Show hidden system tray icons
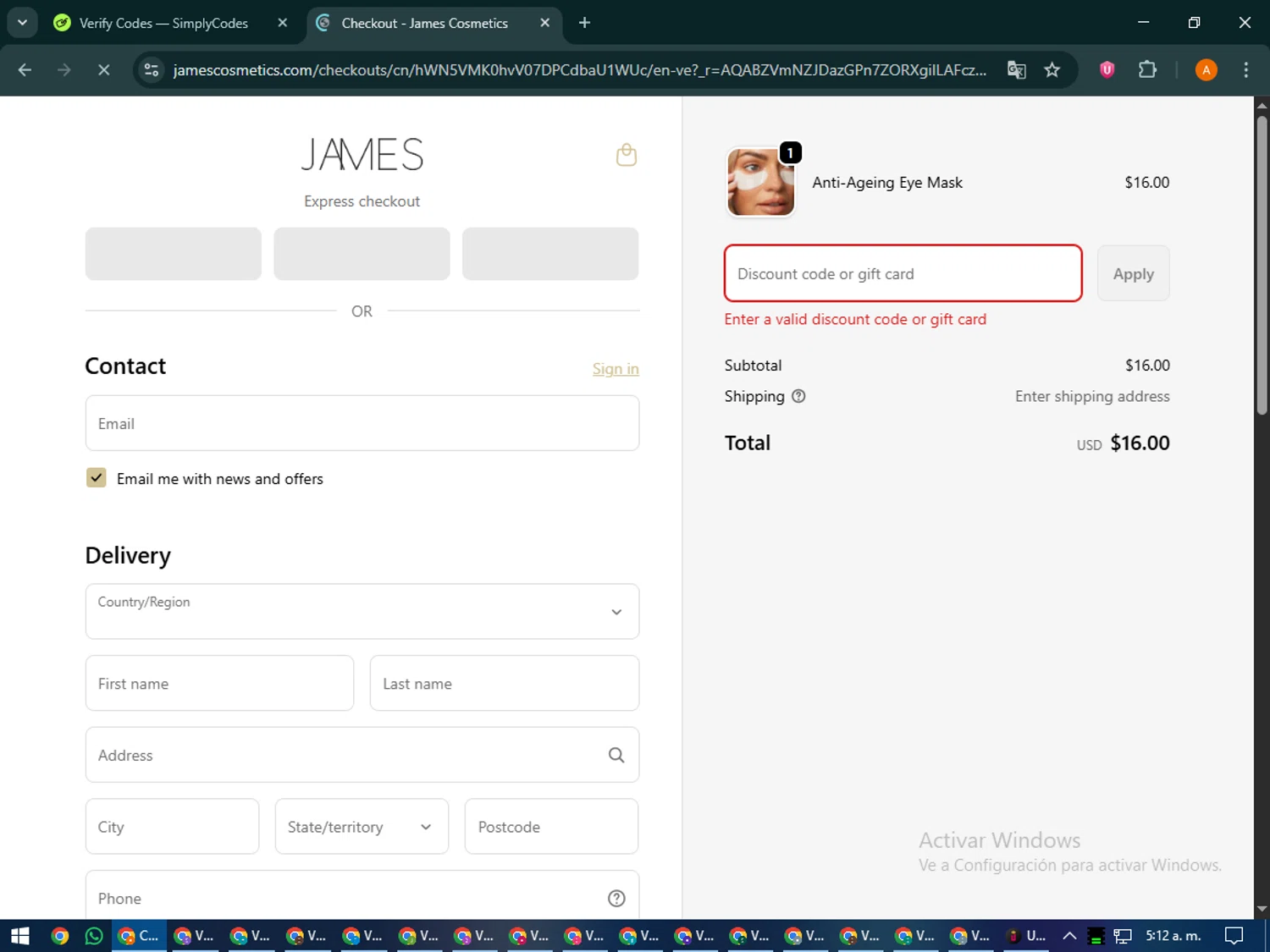 (x=1069, y=936)
